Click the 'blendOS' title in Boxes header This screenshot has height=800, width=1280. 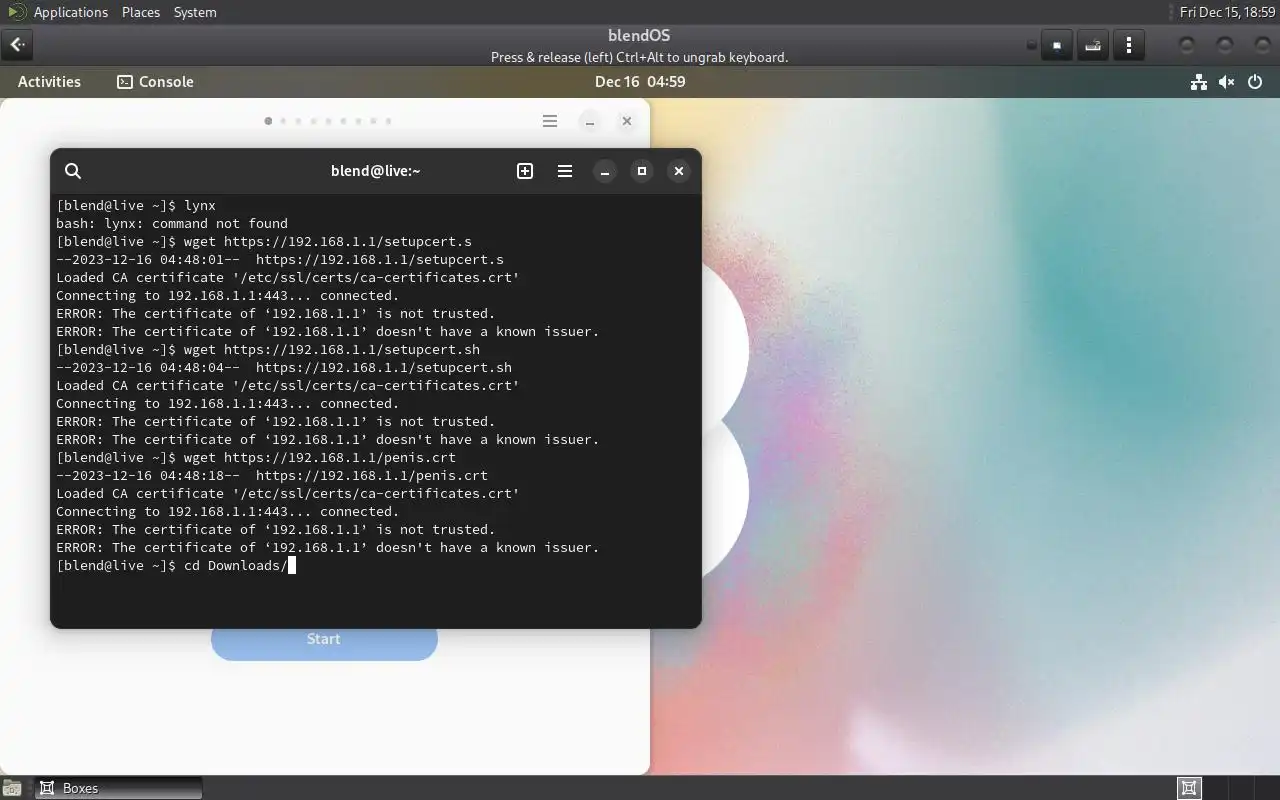point(639,35)
